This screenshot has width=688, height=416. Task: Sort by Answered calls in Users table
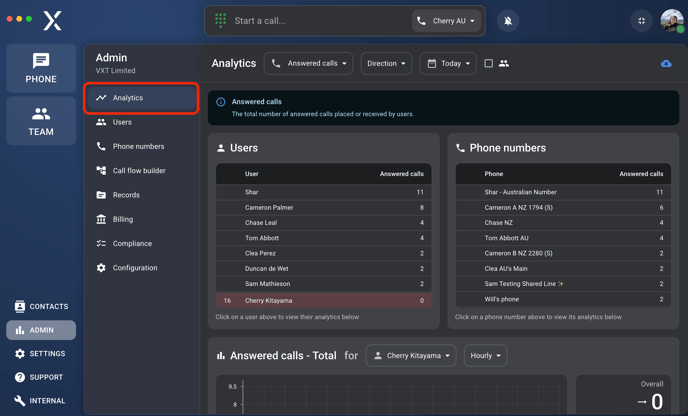click(x=401, y=174)
